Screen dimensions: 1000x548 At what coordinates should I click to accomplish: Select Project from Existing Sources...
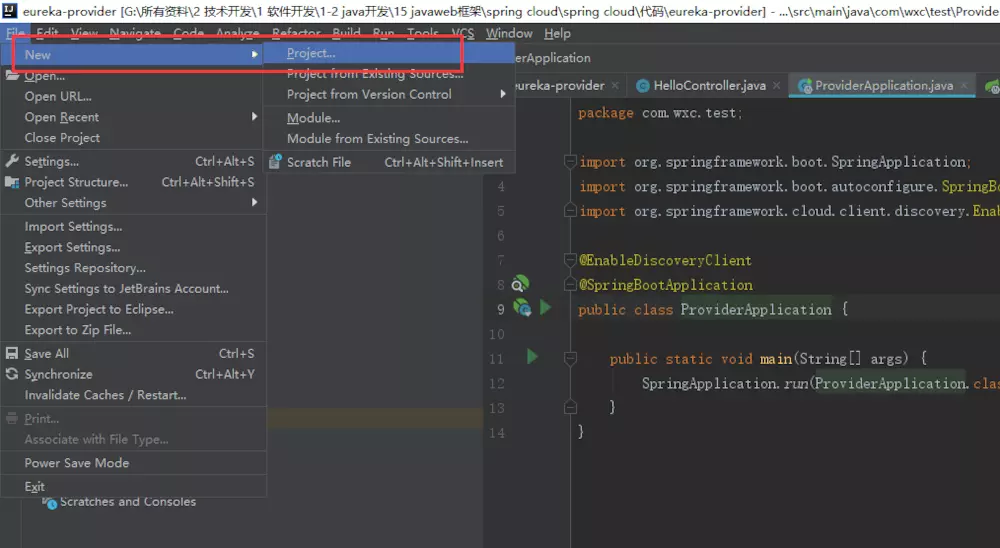point(389,74)
